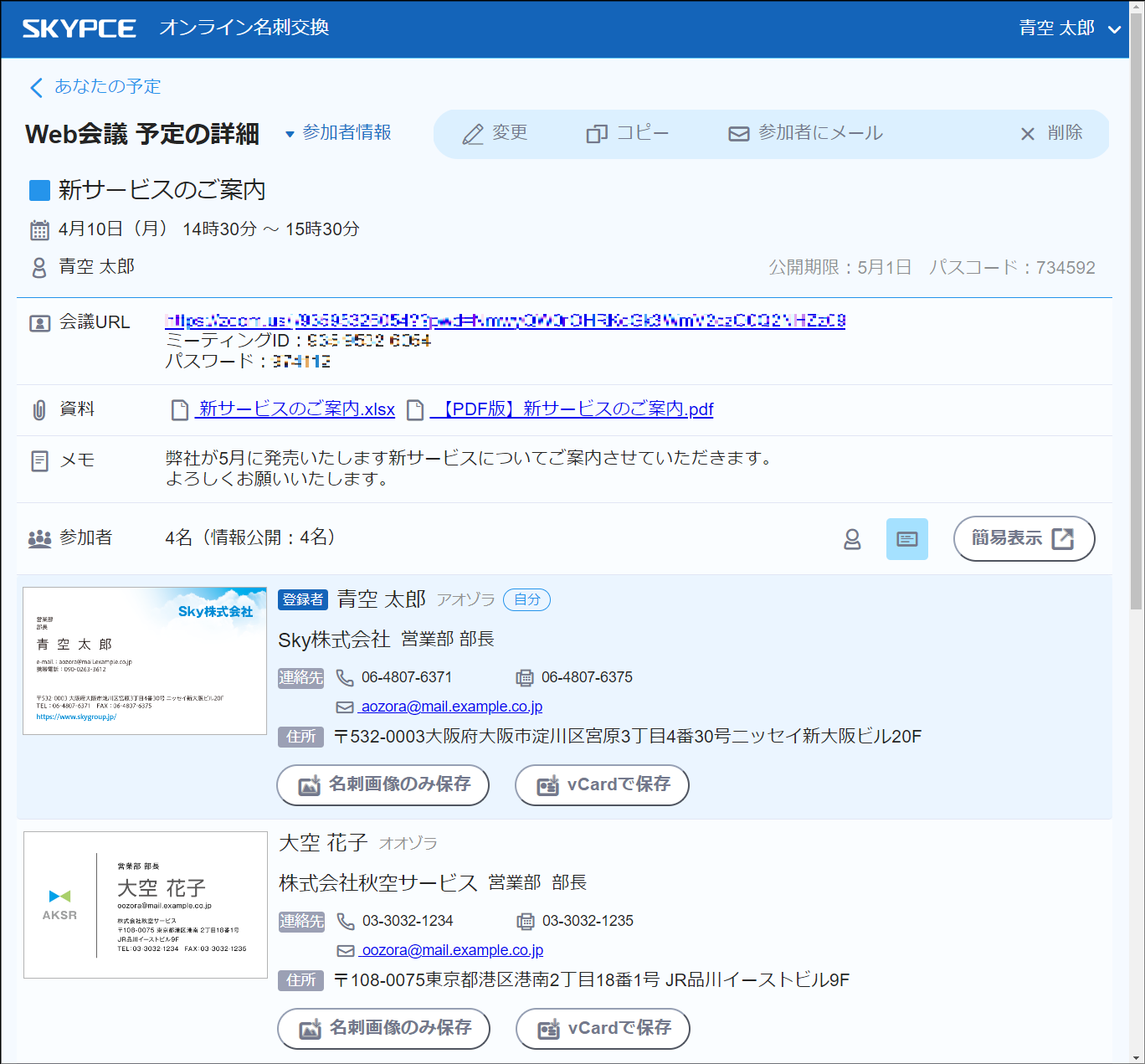Click the calendar icon beside the meeting date
The width and height of the screenshot is (1145, 1064).
39,229
